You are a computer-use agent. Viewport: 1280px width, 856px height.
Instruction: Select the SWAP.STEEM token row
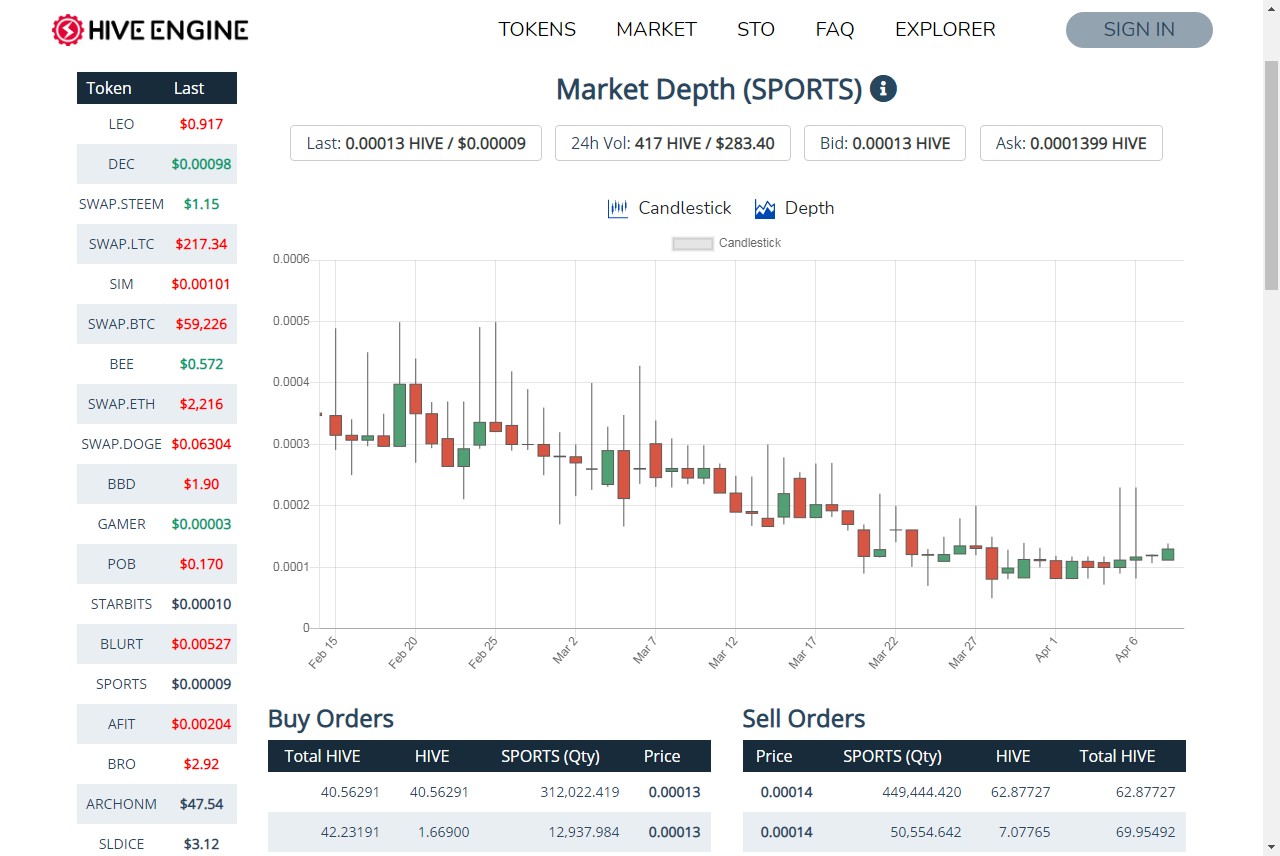157,204
